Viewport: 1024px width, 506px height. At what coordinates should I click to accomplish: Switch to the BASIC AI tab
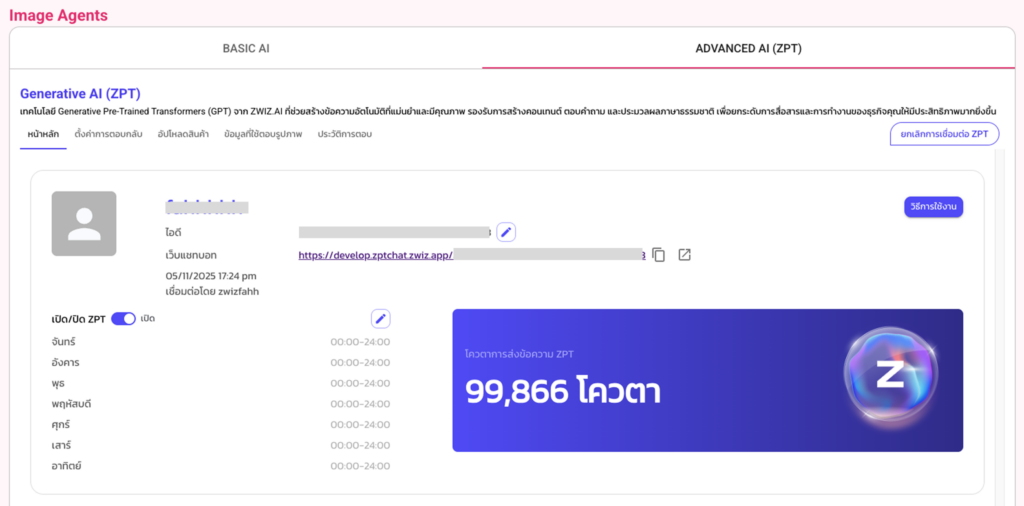click(x=246, y=48)
